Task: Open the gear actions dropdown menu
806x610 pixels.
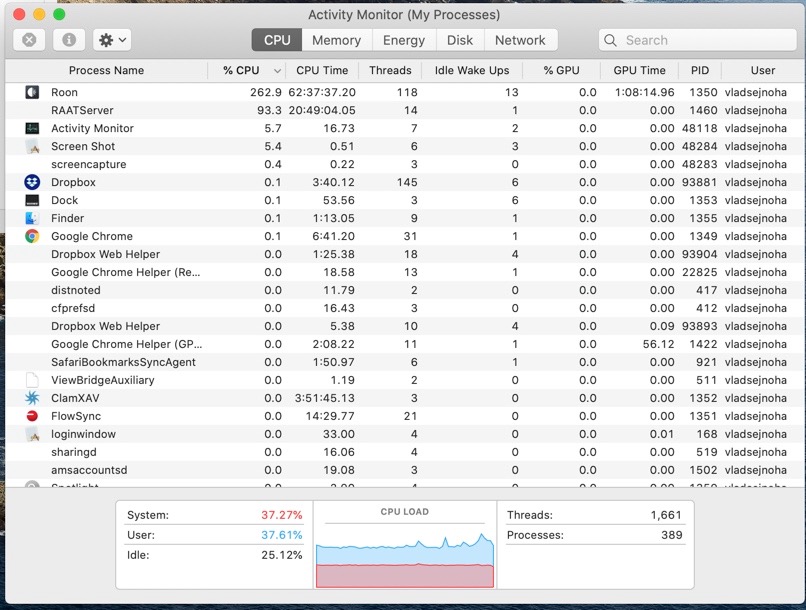Action: click(112, 40)
